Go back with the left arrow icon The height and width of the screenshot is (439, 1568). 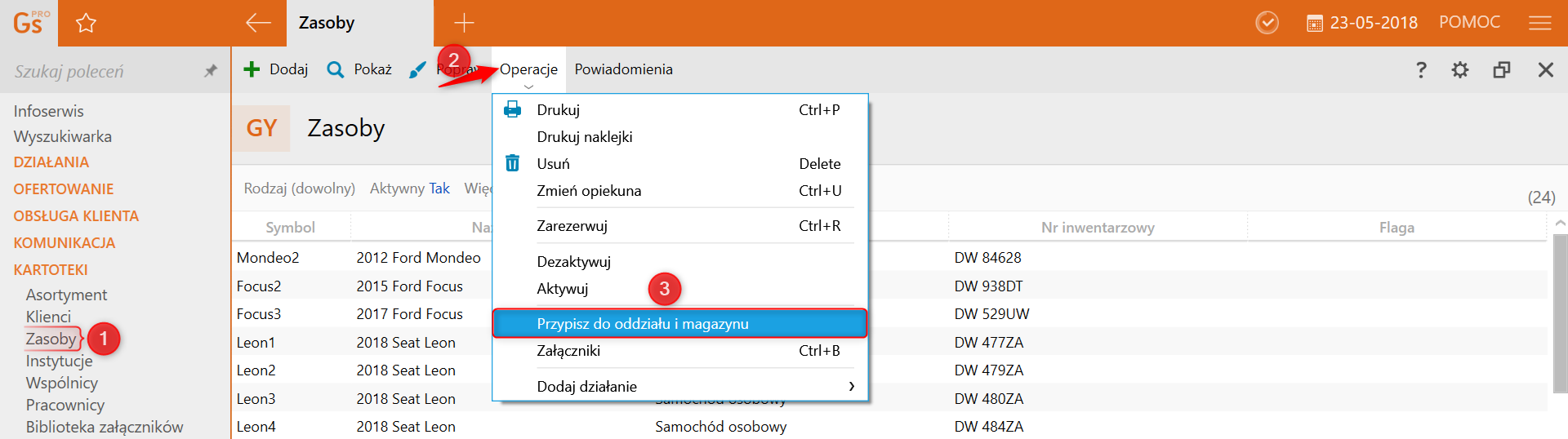pos(259,23)
